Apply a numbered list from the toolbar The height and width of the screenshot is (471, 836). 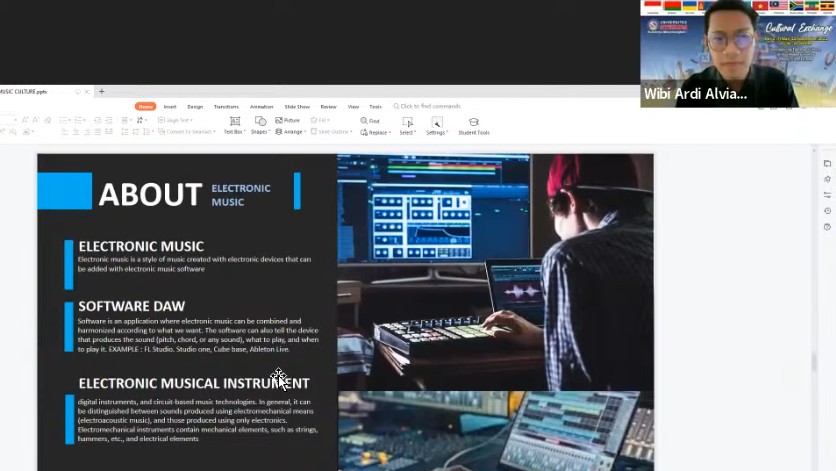tap(79, 121)
